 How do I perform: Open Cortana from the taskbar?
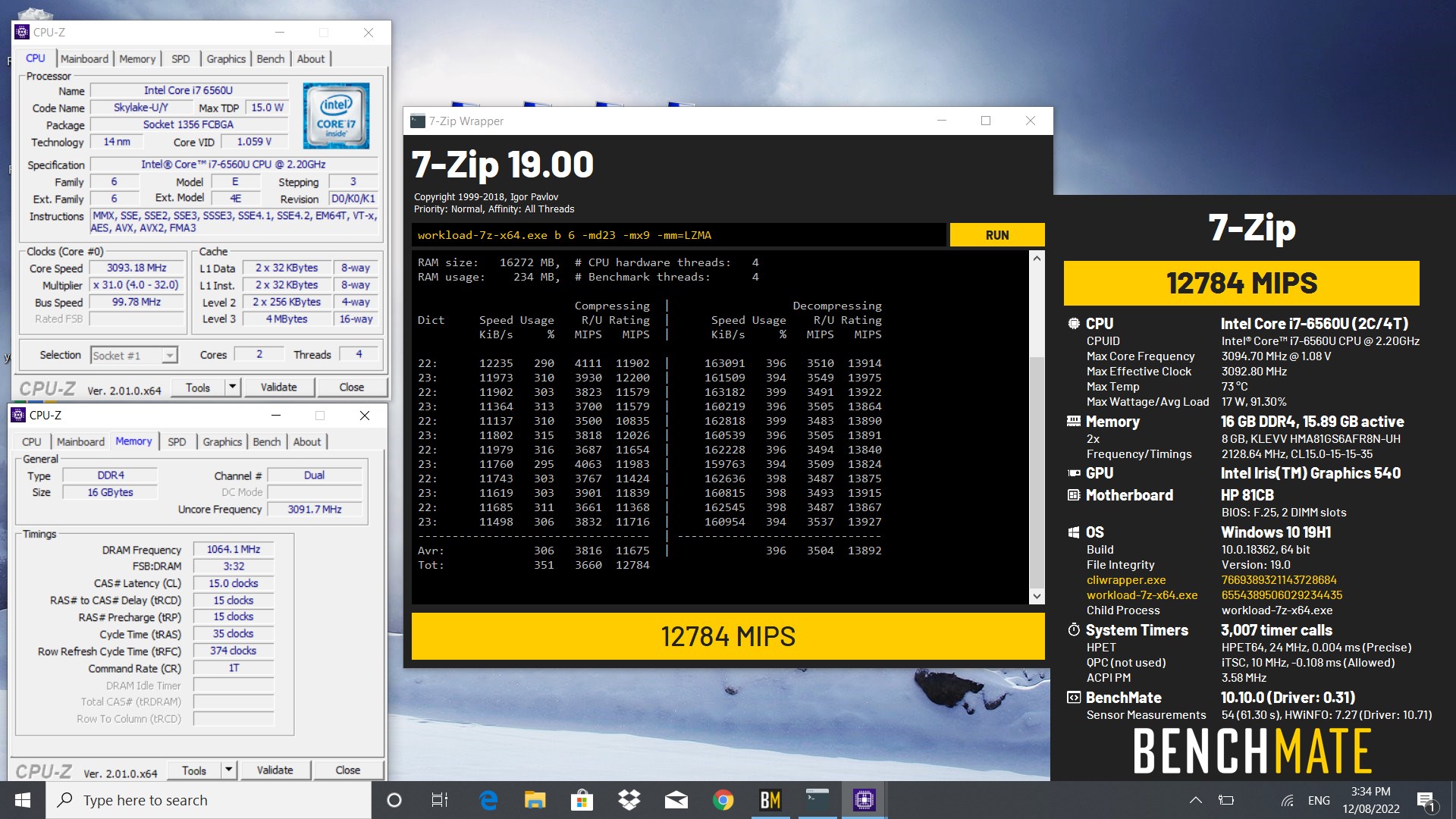394,800
